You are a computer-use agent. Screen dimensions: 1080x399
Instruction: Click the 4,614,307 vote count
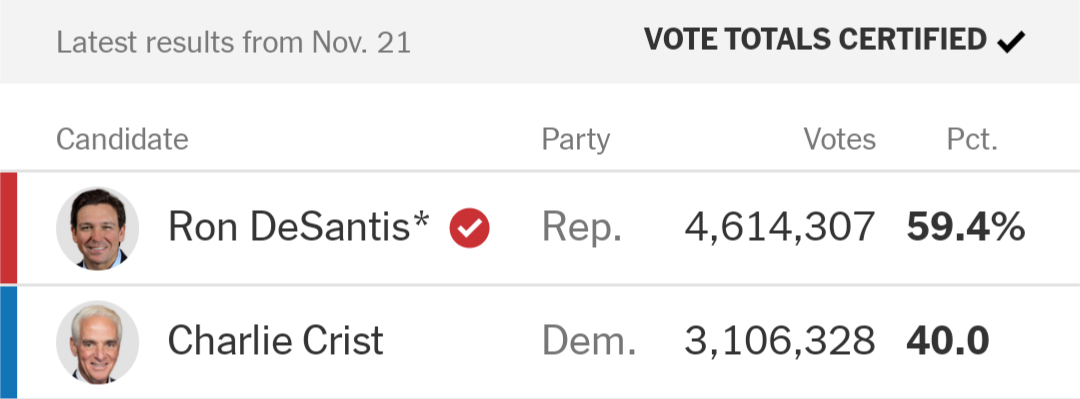point(780,228)
